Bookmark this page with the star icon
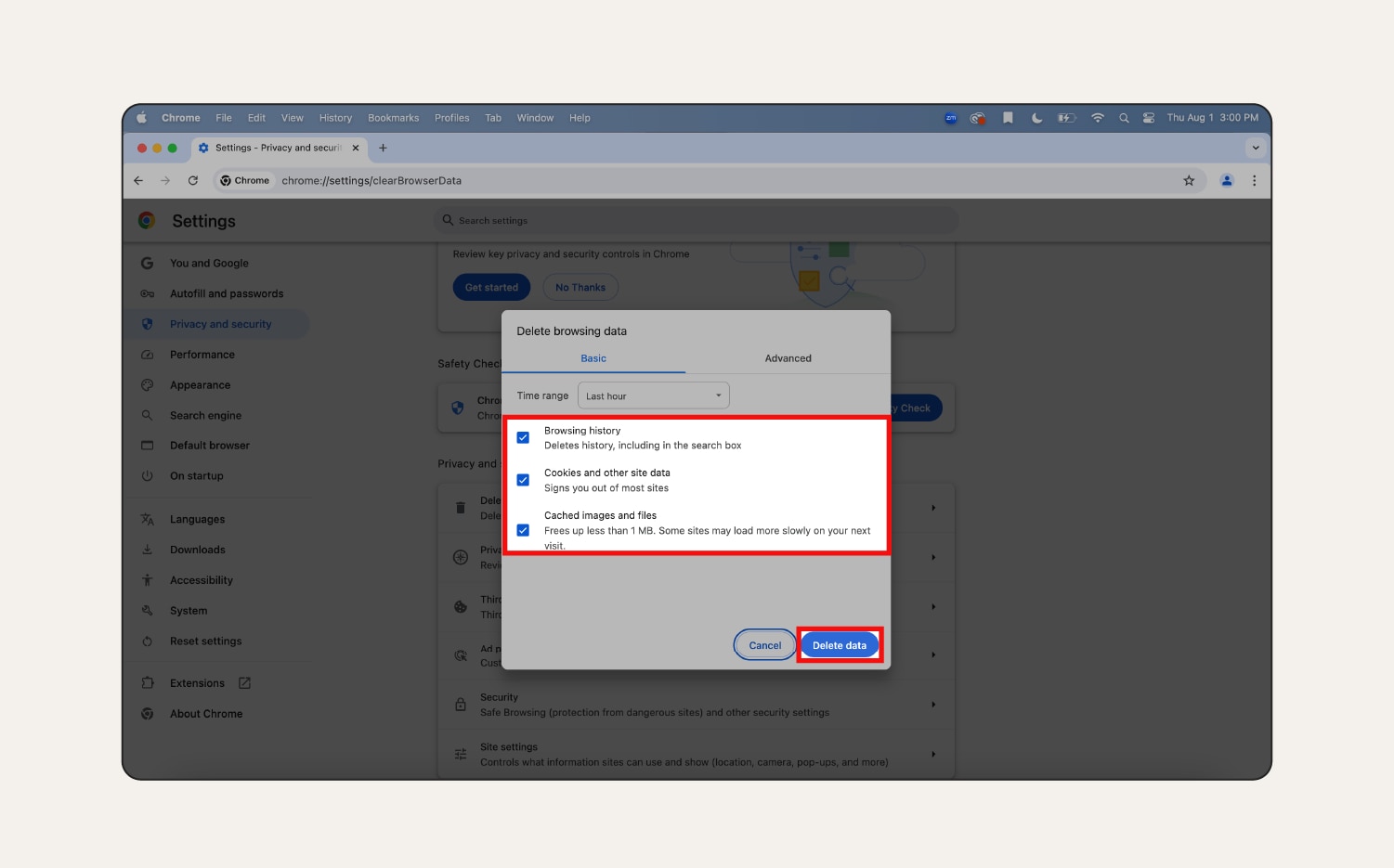Screen dimensions: 1394x868 click(1189, 181)
